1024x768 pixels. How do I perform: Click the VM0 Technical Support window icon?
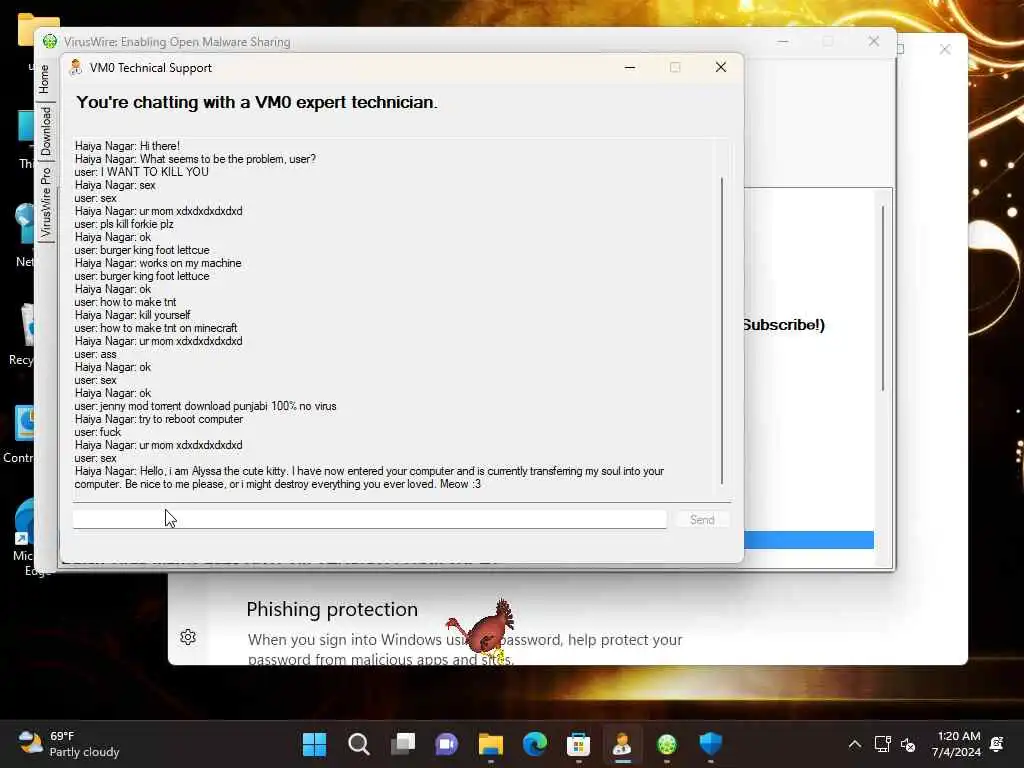76,67
